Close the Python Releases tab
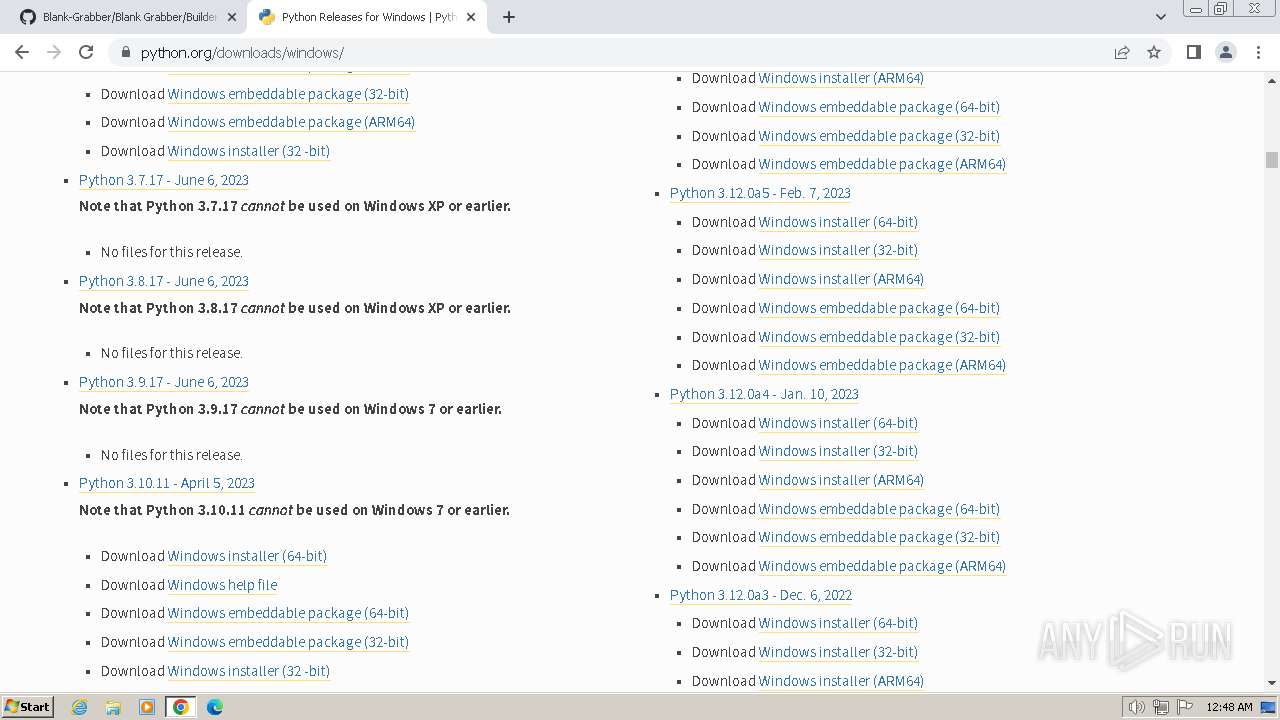This screenshot has width=1280, height=720. pos(471,17)
